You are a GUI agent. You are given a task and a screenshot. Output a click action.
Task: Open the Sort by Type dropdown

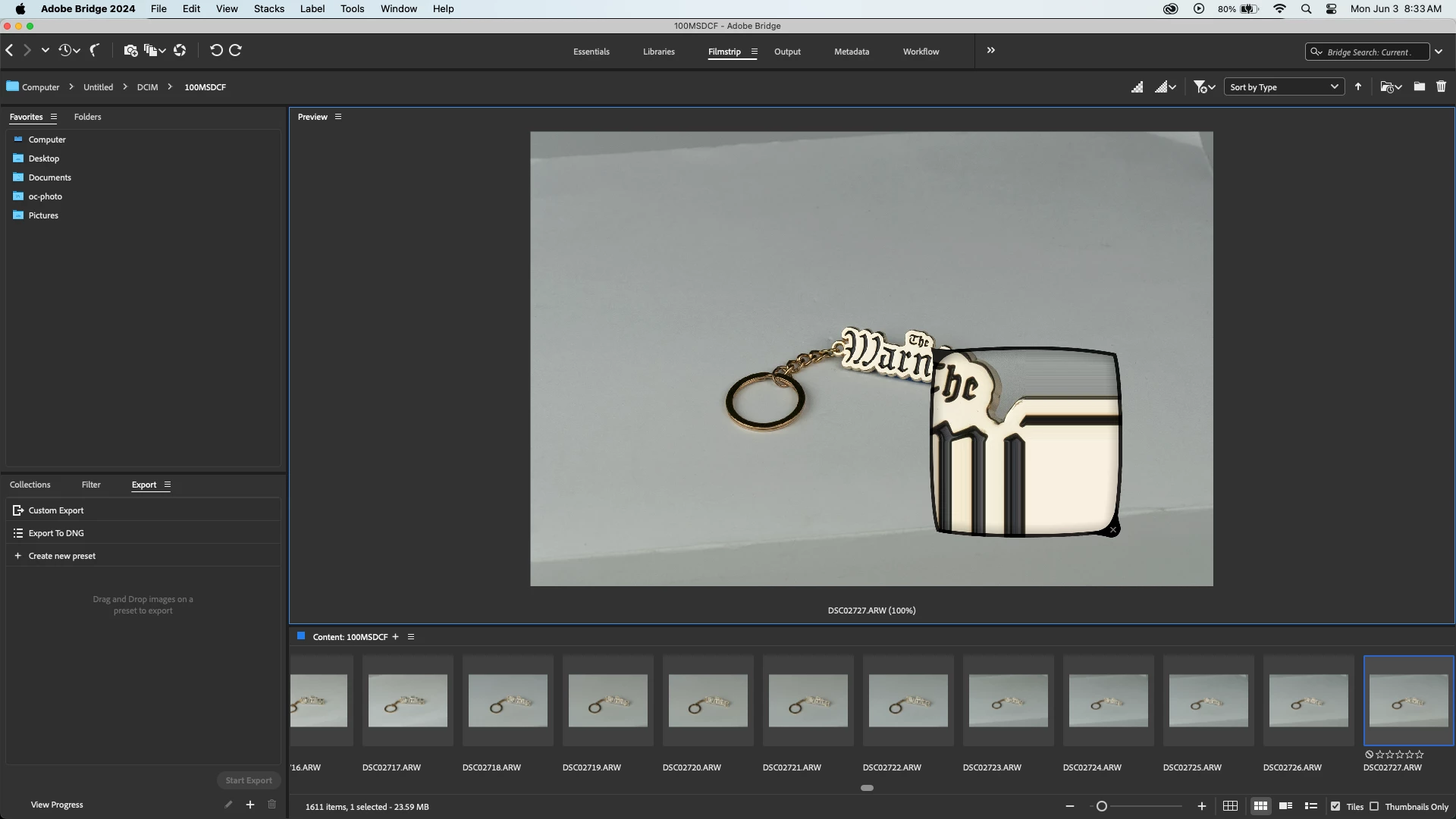1283,86
